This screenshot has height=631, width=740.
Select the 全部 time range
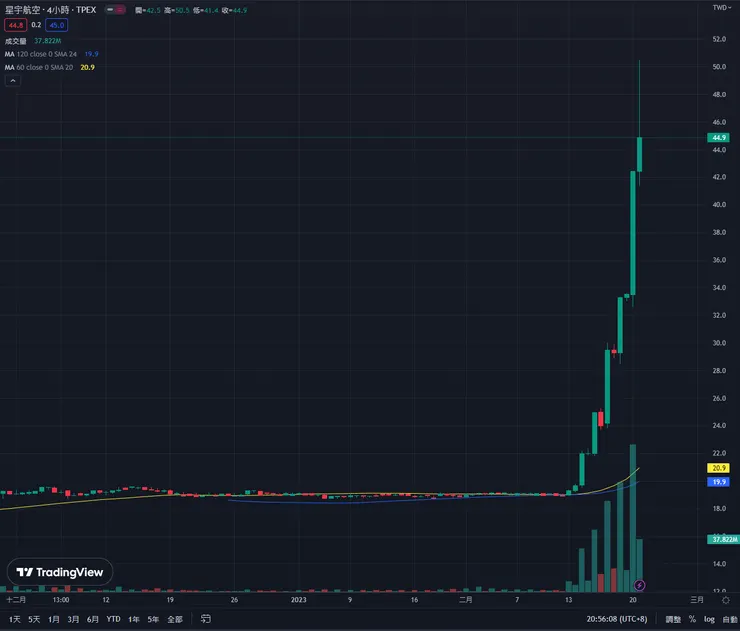175,619
